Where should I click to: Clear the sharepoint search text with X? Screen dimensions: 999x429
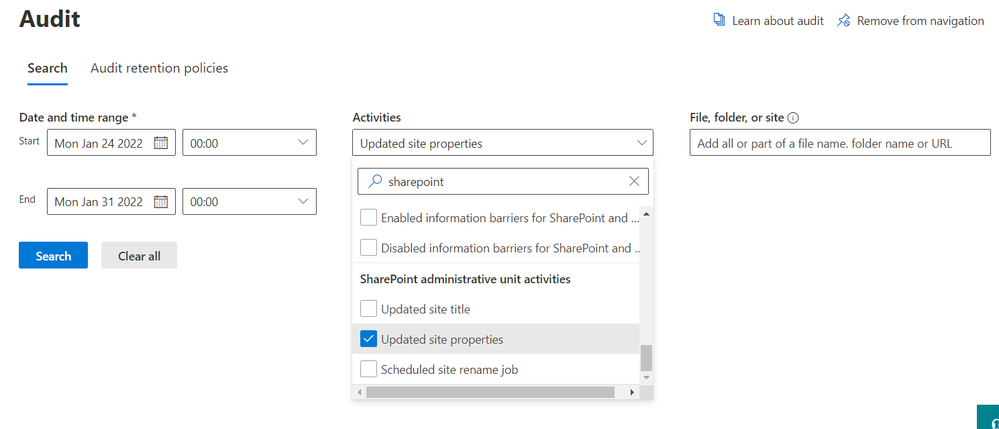(x=634, y=182)
